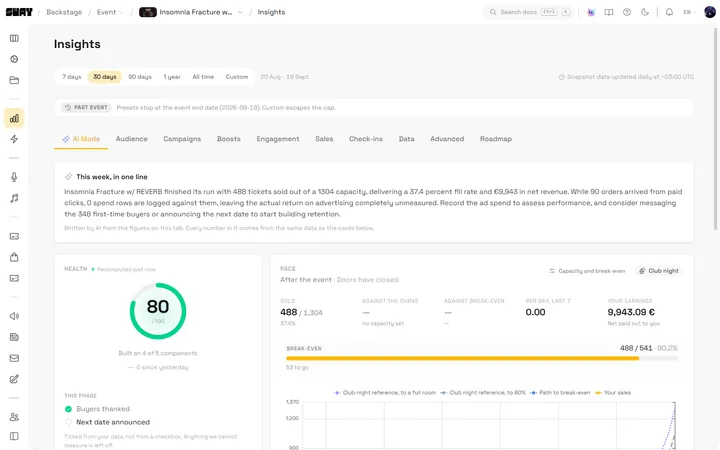Open the Club night selector
This screenshot has width=720, height=450.
[x=659, y=271]
